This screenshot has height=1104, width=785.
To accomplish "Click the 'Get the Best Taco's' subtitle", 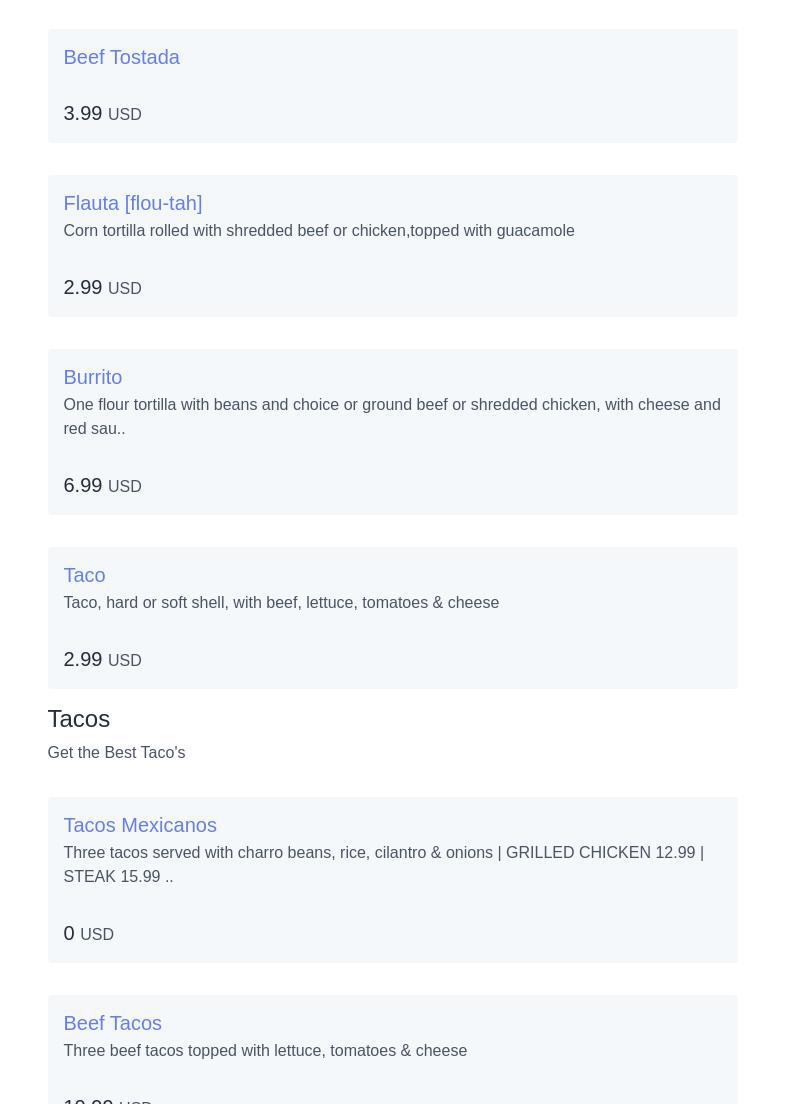I will point(116,753).
